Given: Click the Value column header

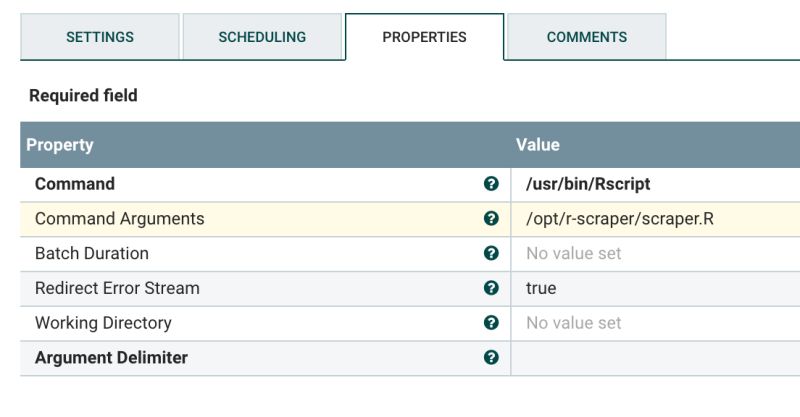Looking at the screenshot, I should pos(538,145).
